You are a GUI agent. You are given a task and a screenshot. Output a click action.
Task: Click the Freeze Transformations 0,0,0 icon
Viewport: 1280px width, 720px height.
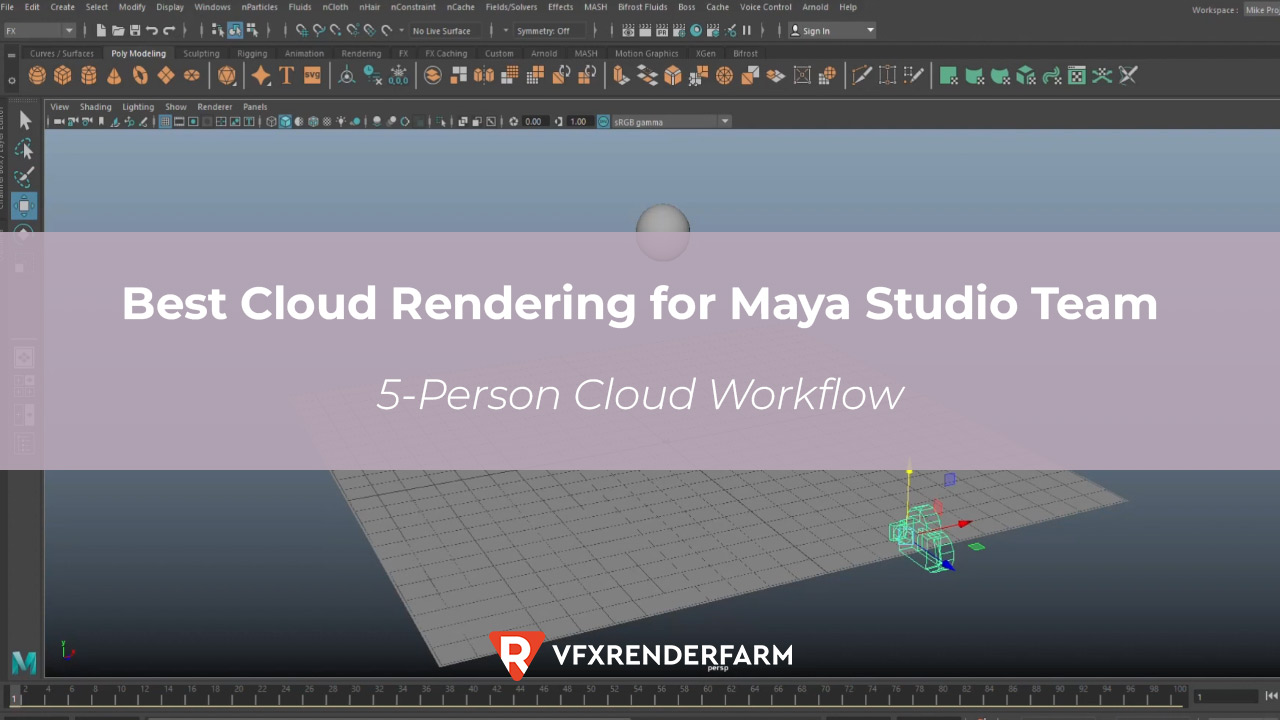coord(398,75)
